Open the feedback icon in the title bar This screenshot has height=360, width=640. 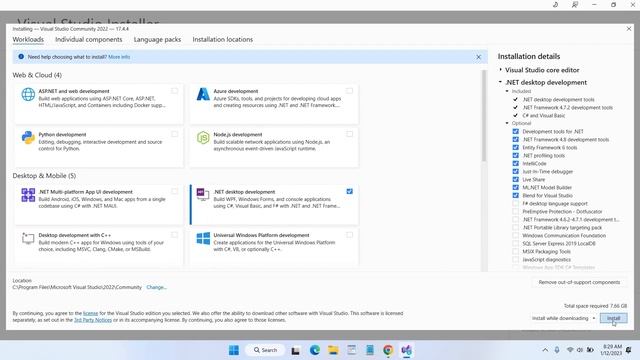point(575,5)
